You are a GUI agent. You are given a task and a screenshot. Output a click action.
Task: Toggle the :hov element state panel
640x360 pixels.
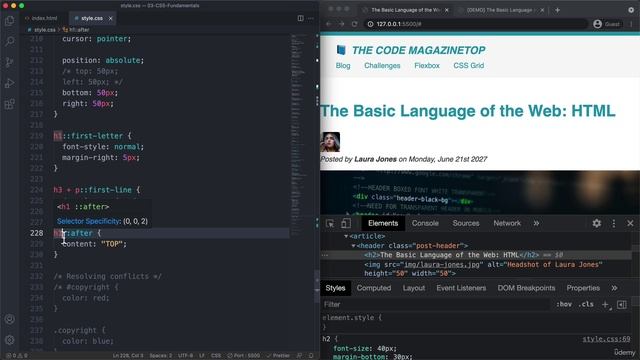pos(564,304)
